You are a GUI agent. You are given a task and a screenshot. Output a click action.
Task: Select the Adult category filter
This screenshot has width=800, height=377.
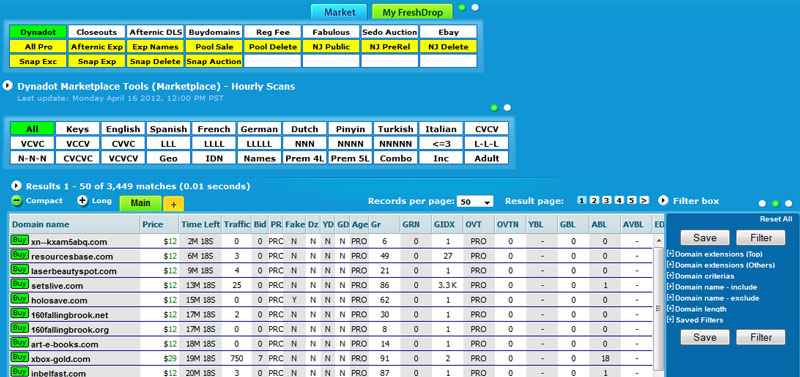click(487, 159)
